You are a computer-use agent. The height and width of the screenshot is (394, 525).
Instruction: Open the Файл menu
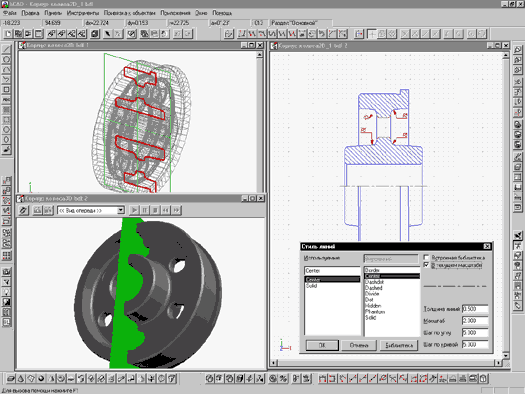coord(10,13)
